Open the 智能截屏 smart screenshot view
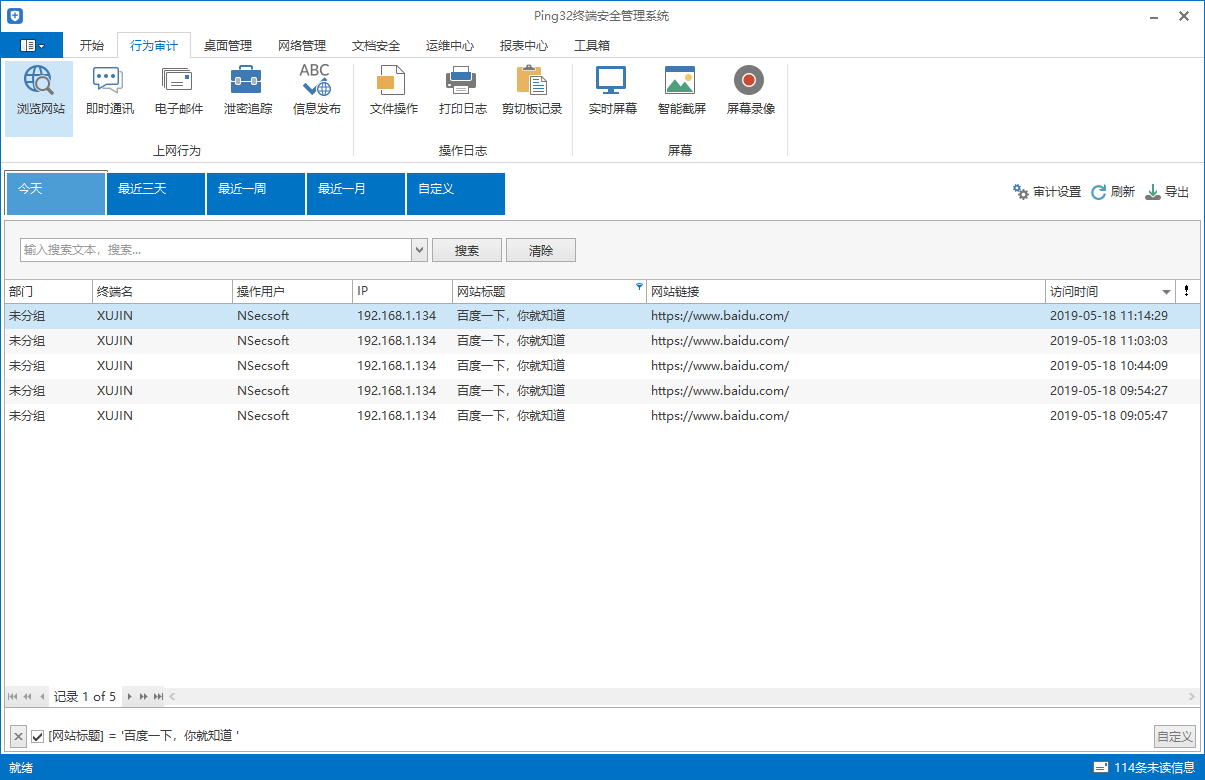The width and height of the screenshot is (1205, 780). (681, 92)
